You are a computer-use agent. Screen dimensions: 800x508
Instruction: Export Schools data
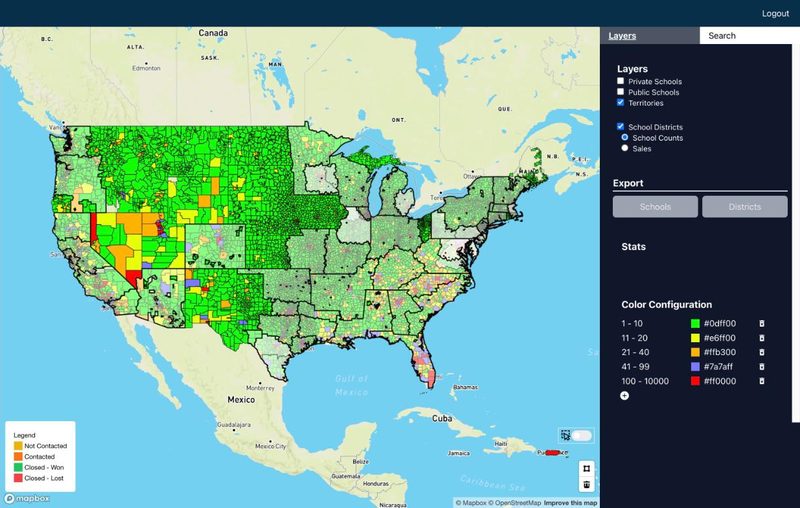point(655,207)
